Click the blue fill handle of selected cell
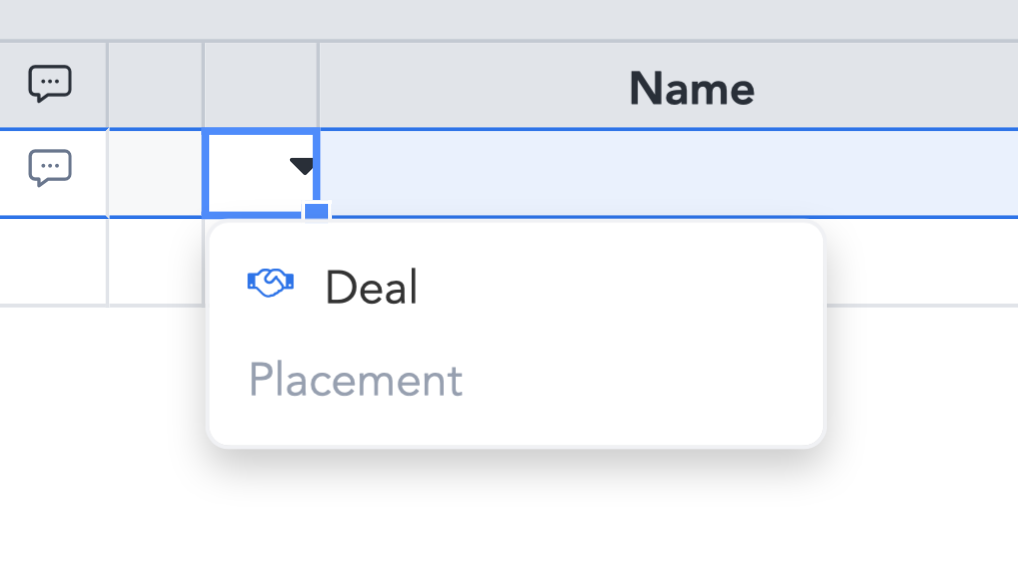Viewport: 1018px width, 568px height. tap(317, 212)
